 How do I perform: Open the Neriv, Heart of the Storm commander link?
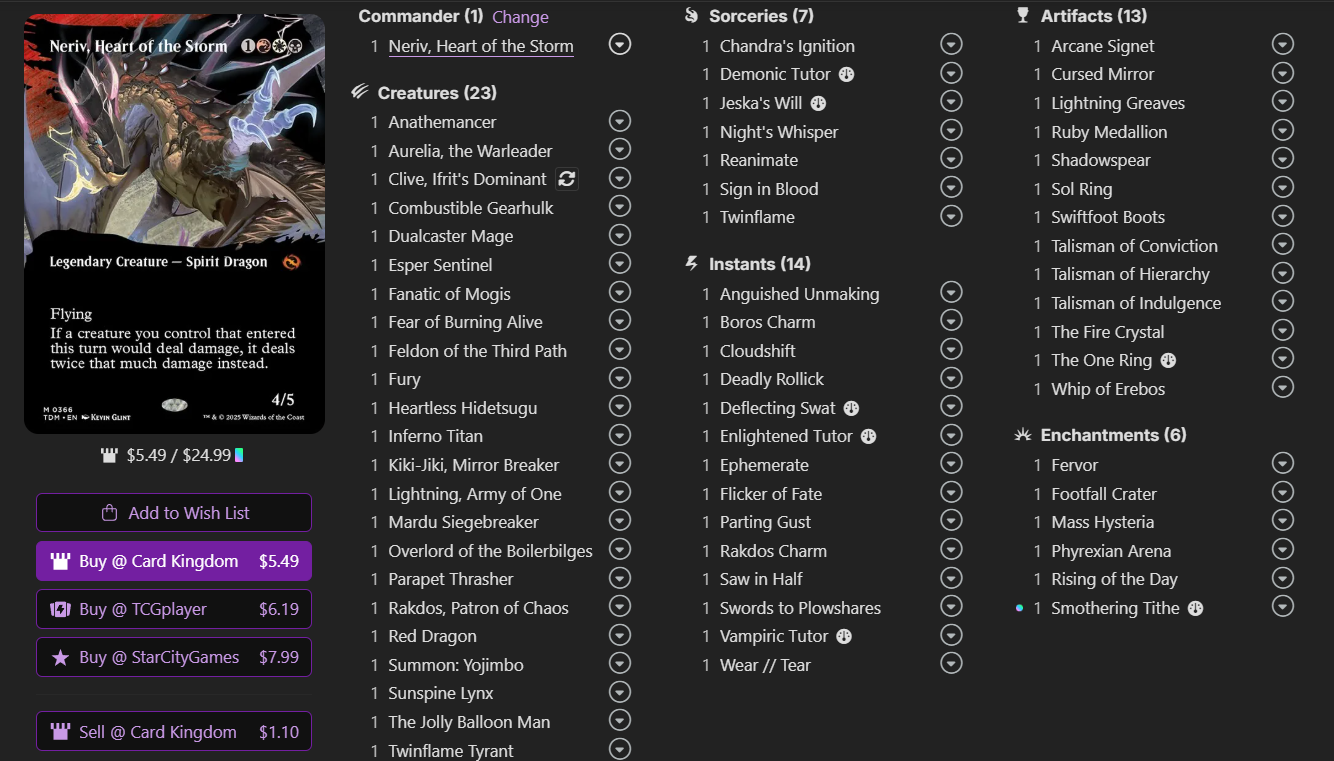pyautogui.click(x=481, y=46)
